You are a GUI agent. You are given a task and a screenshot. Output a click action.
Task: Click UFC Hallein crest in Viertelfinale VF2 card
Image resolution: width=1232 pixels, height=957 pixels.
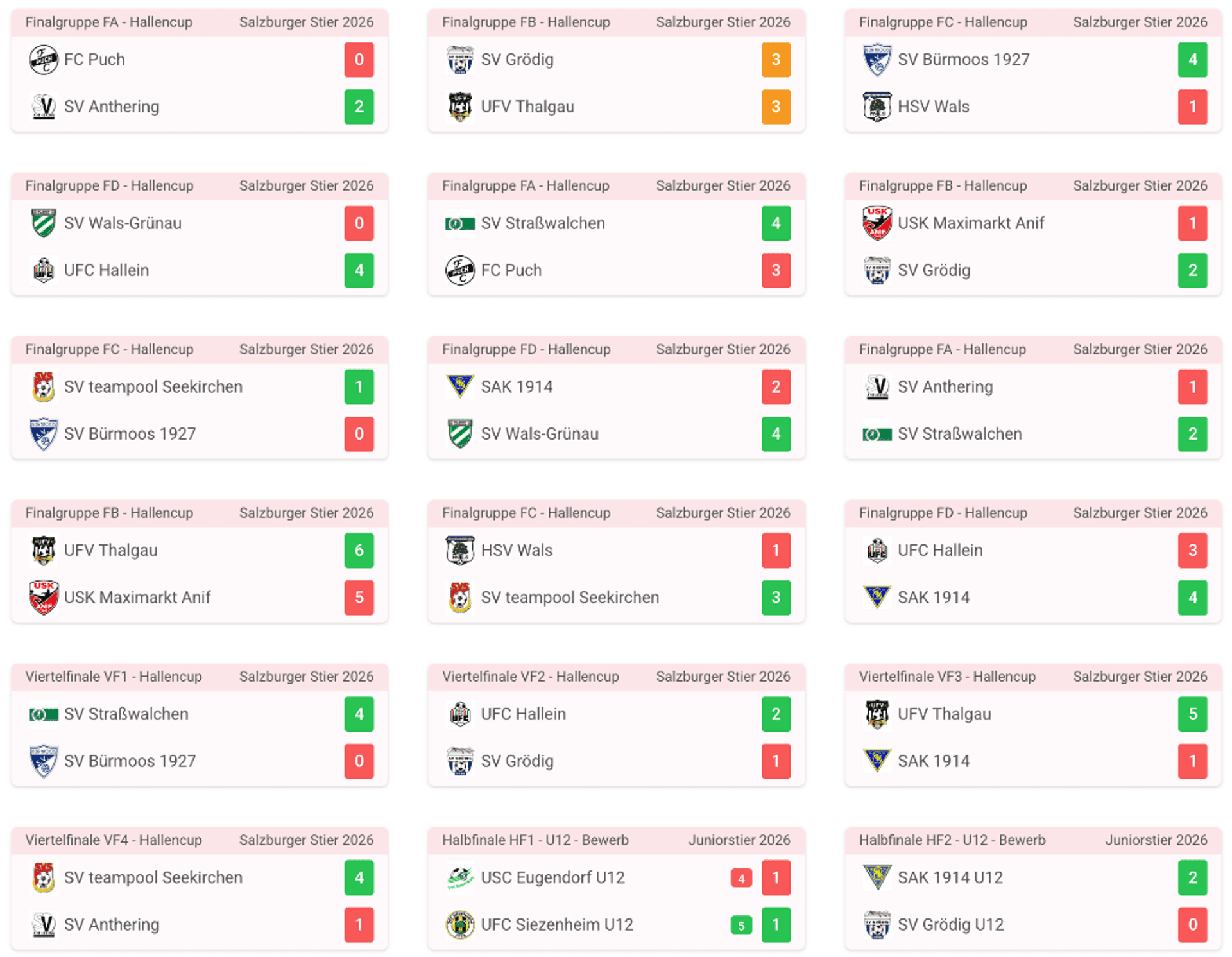tap(459, 714)
